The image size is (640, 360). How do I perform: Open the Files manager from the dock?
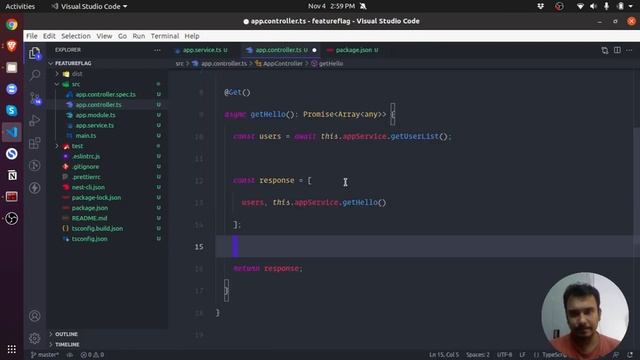tap(11, 67)
